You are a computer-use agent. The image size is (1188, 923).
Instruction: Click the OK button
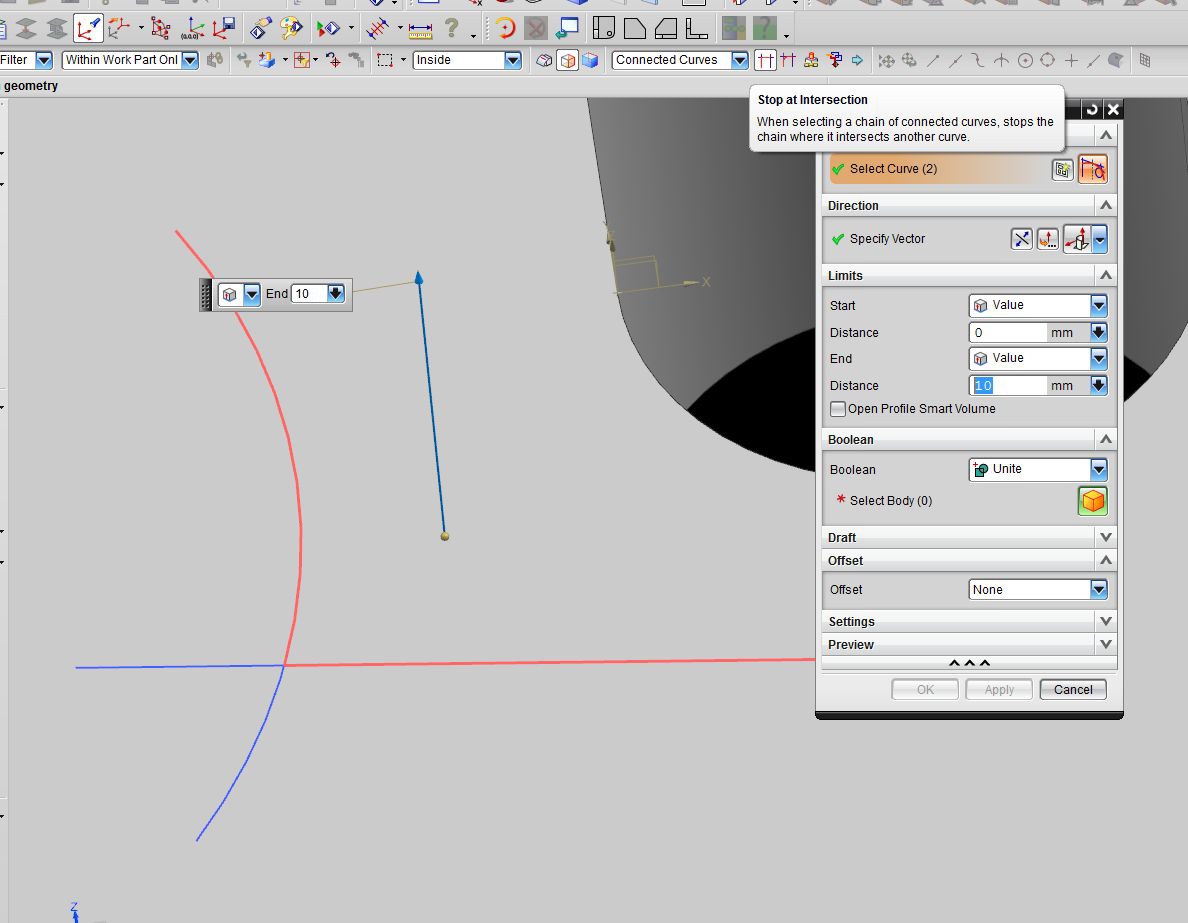925,690
